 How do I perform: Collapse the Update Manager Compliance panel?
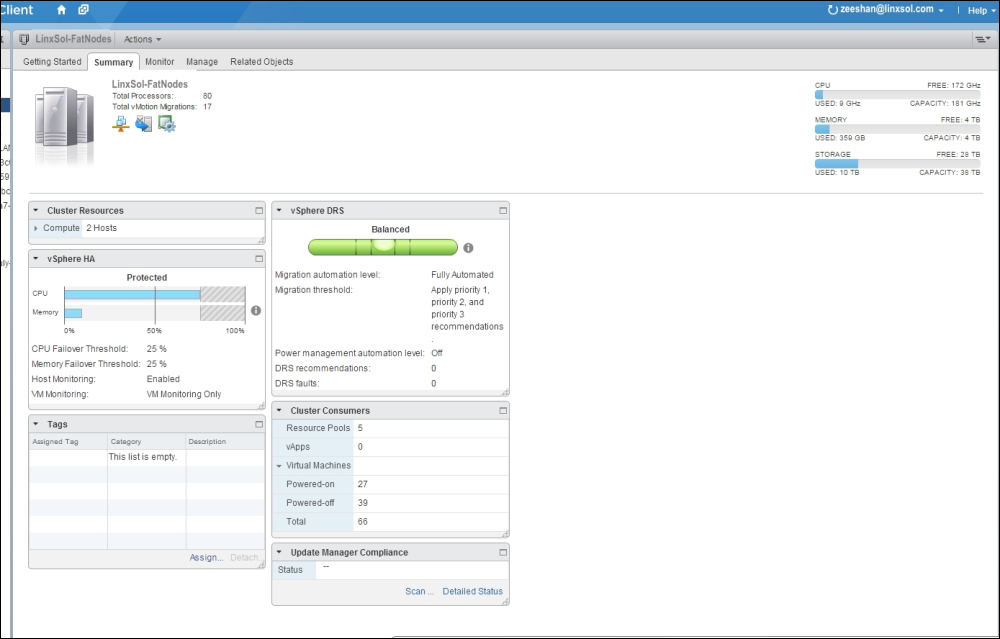(279, 552)
